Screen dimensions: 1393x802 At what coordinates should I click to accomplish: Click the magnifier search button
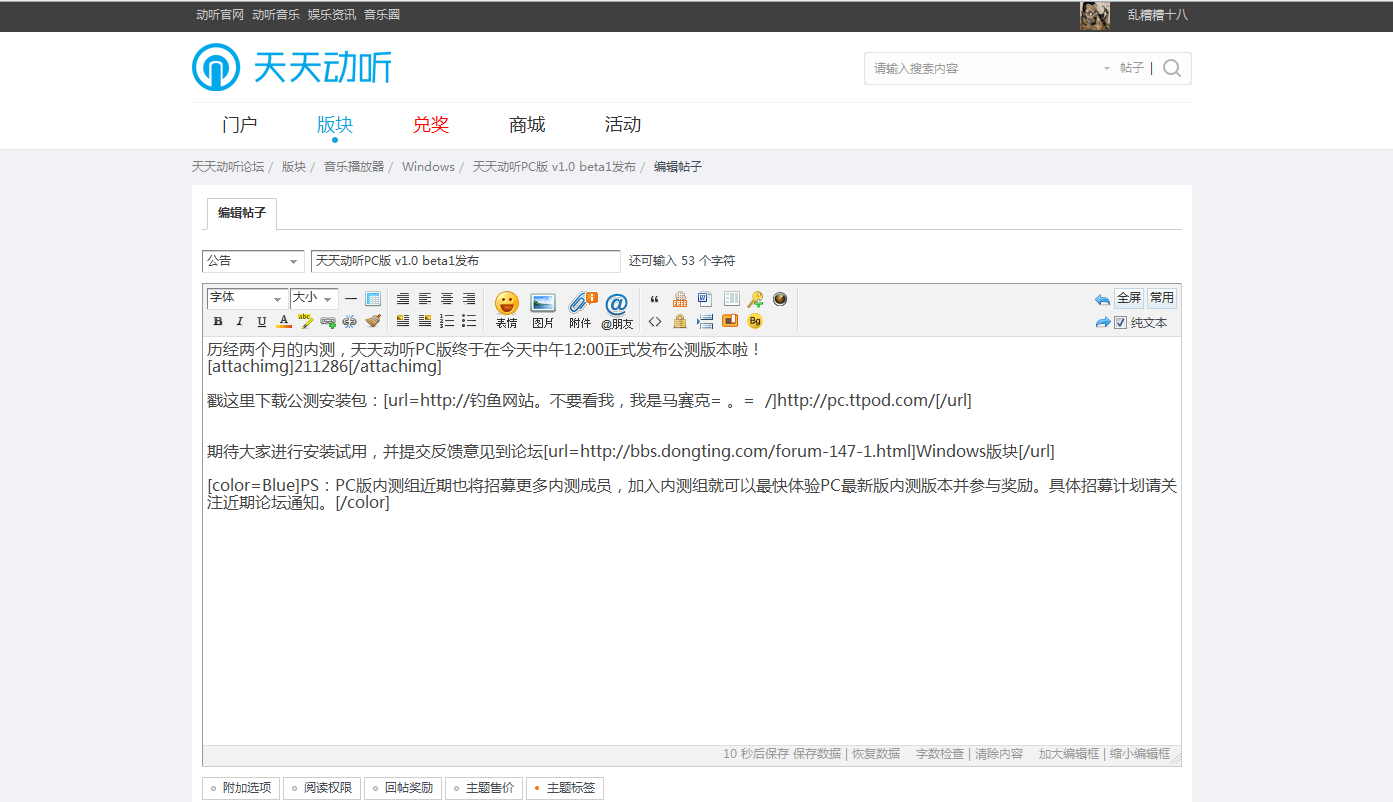coord(1172,68)
